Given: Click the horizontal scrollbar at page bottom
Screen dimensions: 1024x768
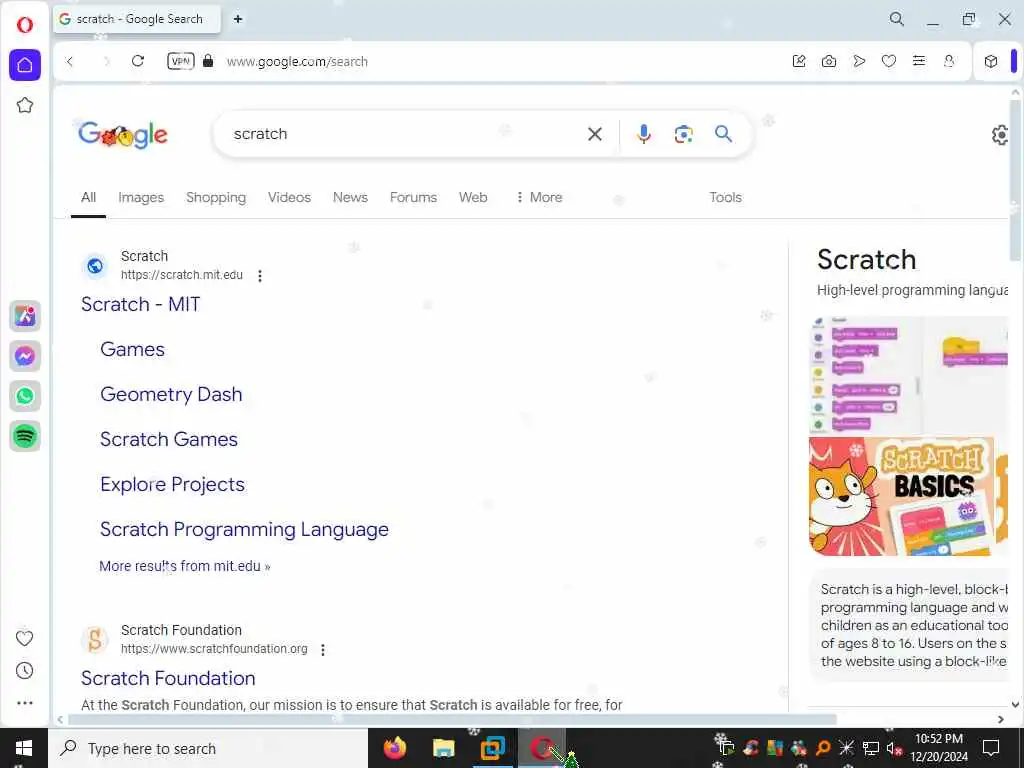Looking at the screenshot, I should click(452, 720).
